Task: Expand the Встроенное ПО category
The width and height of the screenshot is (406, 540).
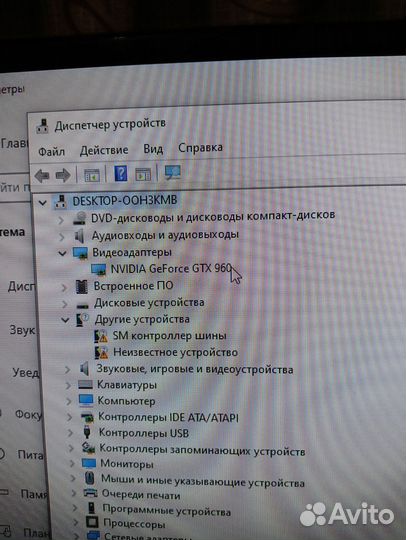Action: click(64, 288)
